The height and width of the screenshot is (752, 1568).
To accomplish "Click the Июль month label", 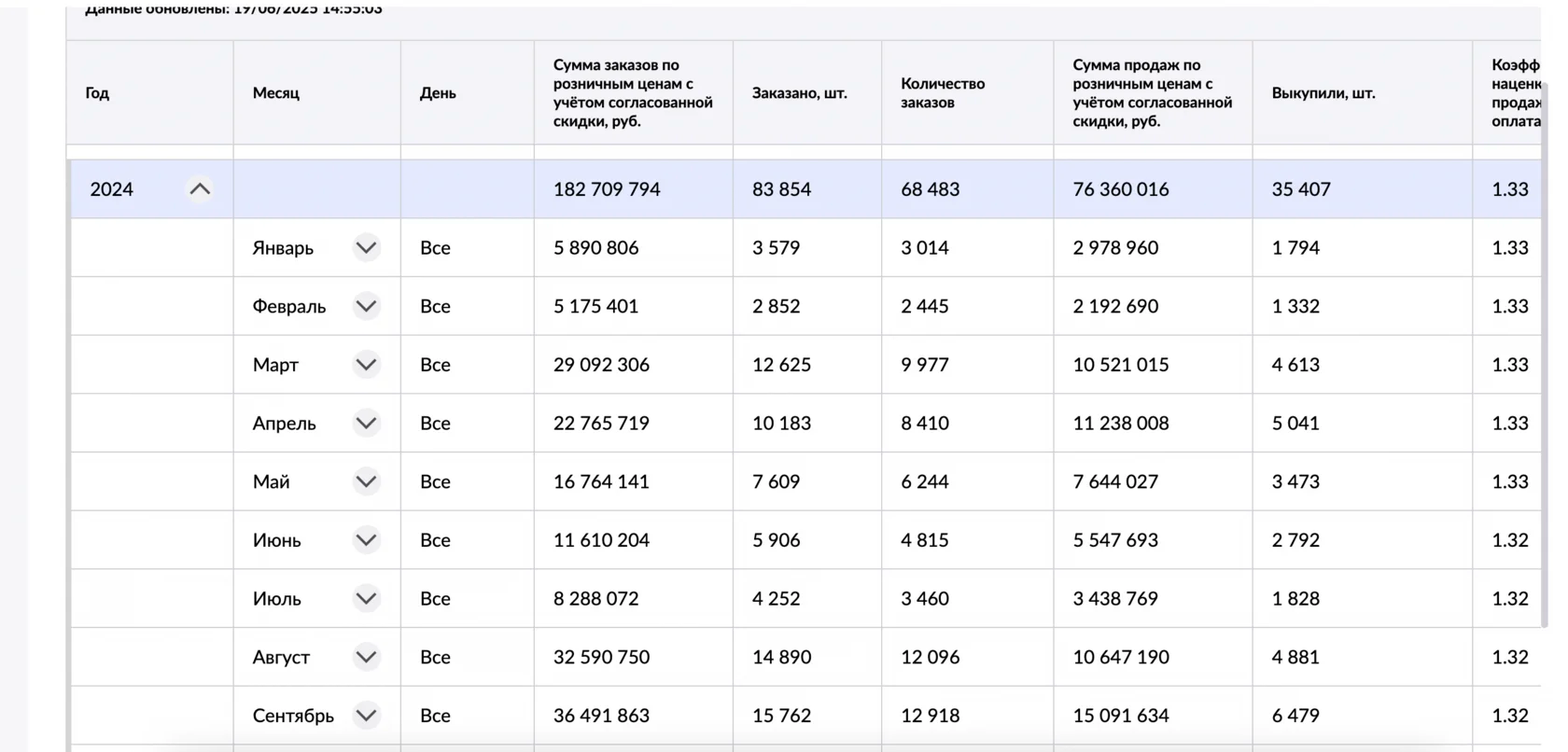I will click(x=276, y=599).
